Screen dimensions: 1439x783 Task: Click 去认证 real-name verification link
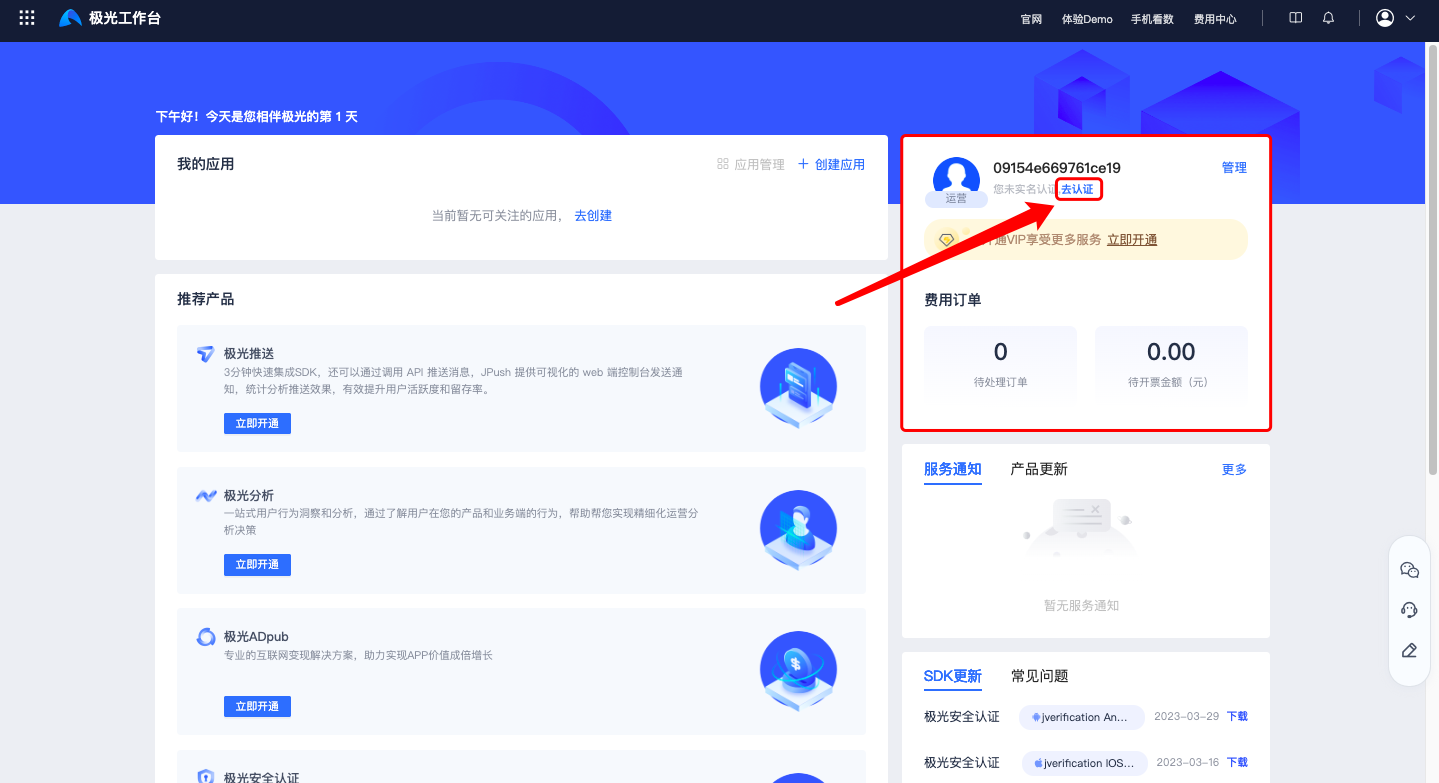point(1077,189)
